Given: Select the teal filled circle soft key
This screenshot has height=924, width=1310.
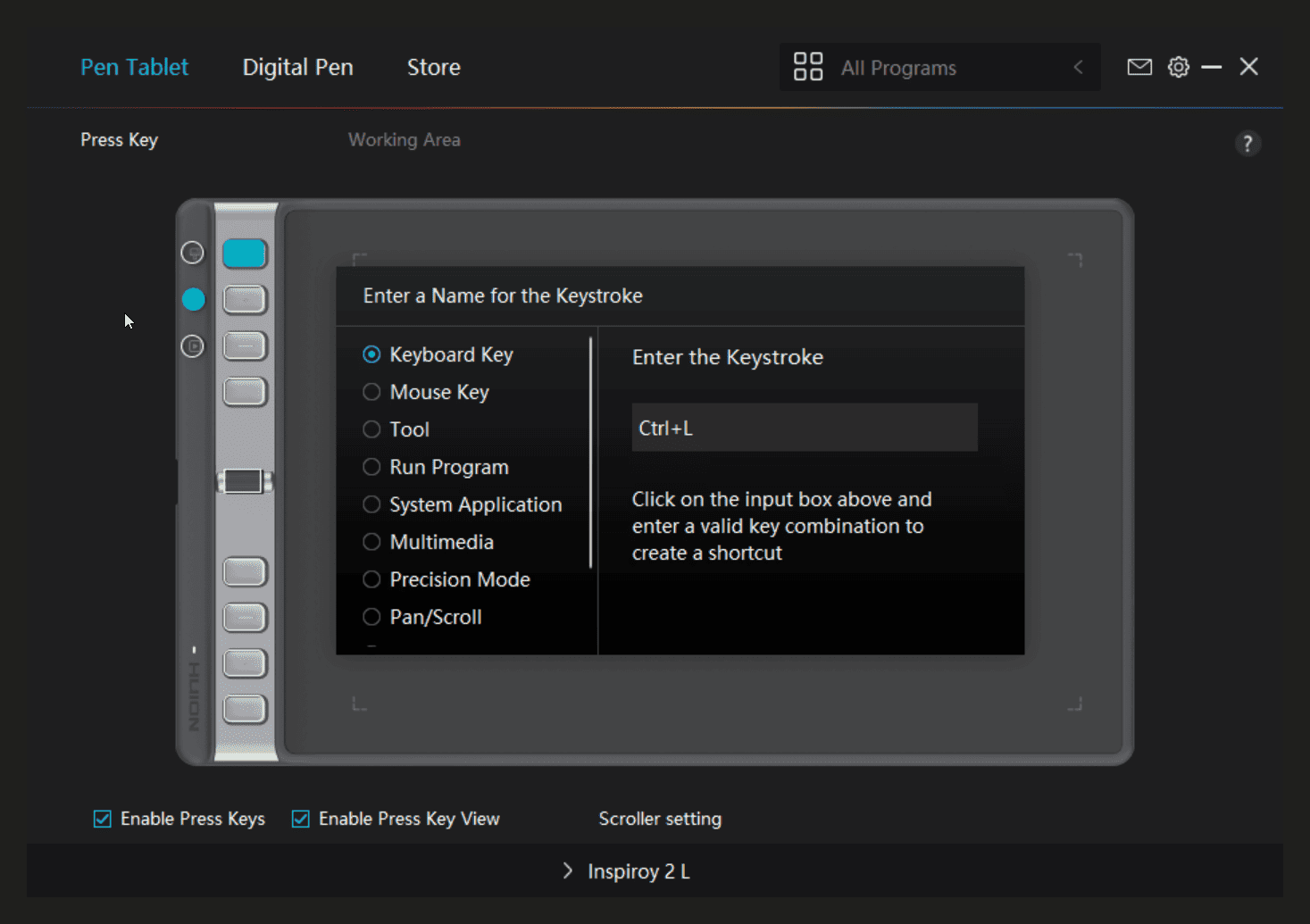Looking at the screenshot, I should [193, 299].
